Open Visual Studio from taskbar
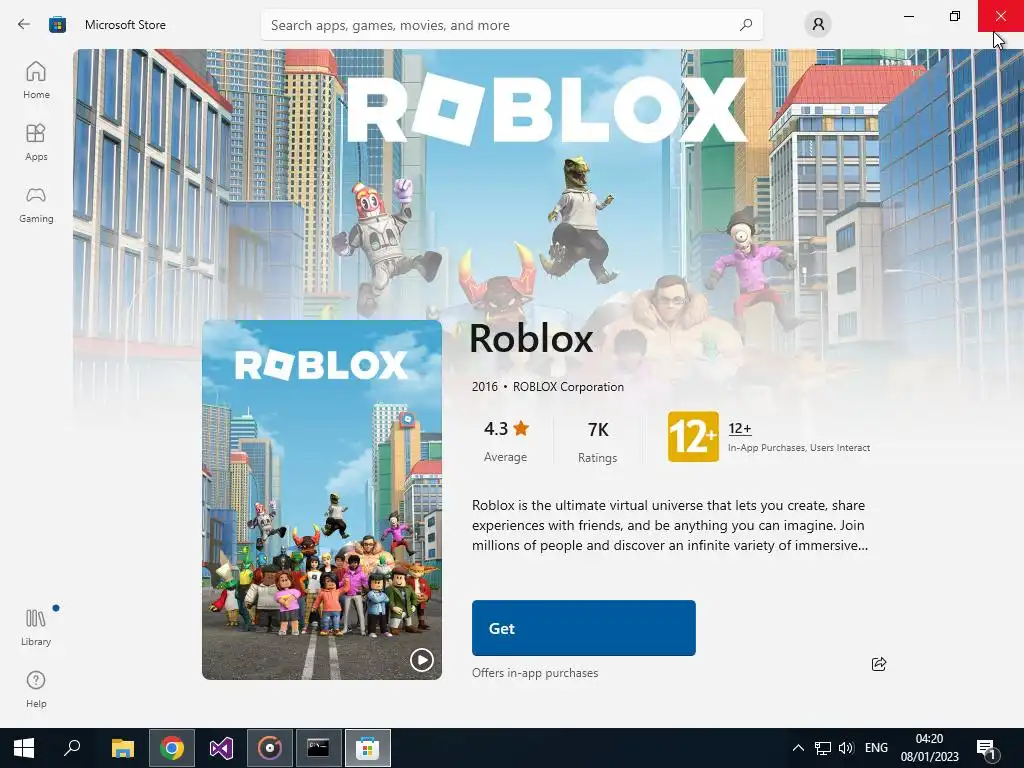The width and height of the screenshot is (1024, 768). [221, 748]
